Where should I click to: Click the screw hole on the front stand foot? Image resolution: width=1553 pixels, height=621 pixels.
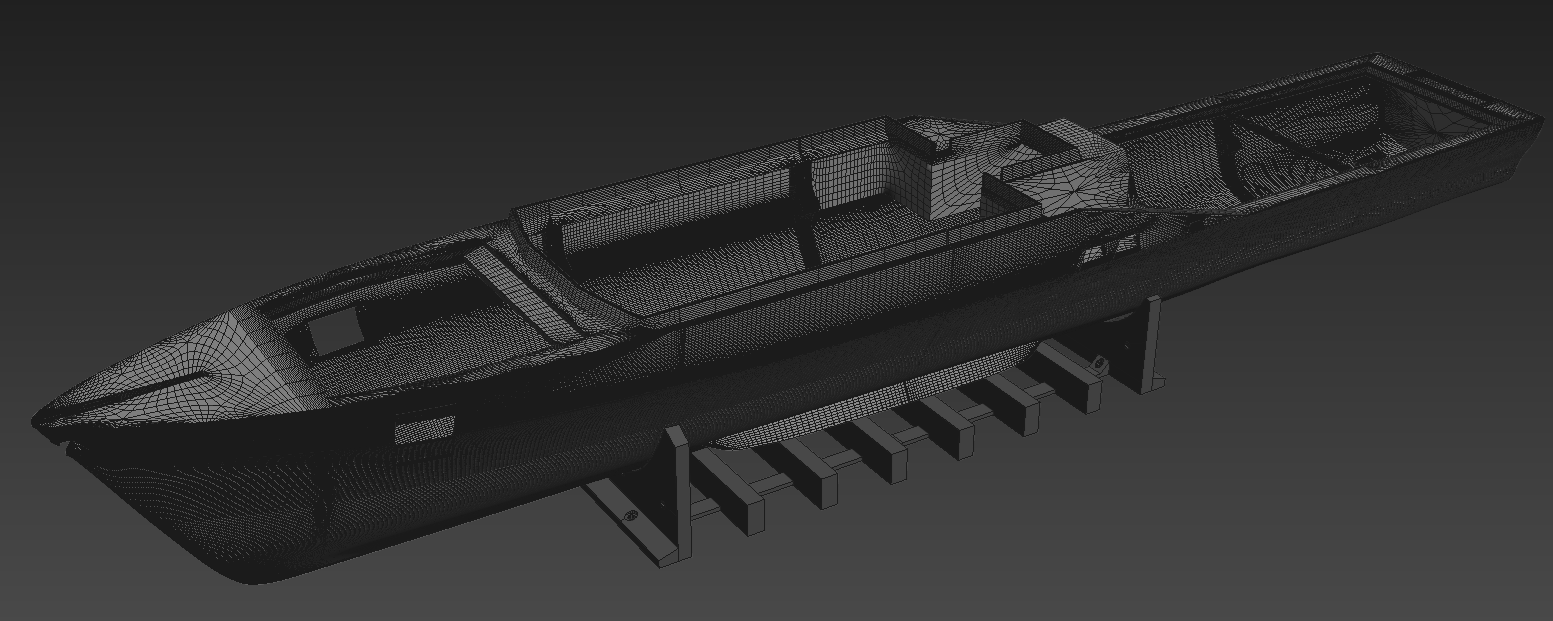tap(631, 517)
